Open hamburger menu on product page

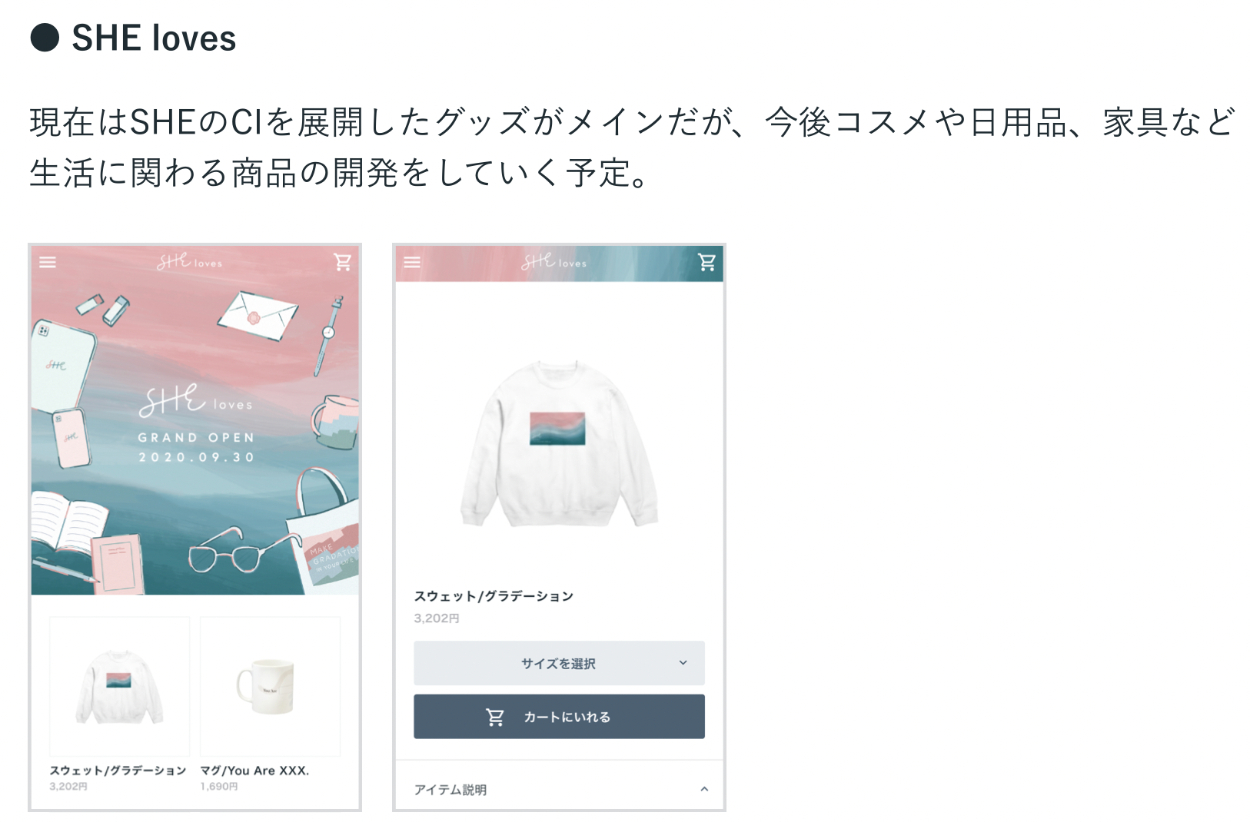point(412,263)
